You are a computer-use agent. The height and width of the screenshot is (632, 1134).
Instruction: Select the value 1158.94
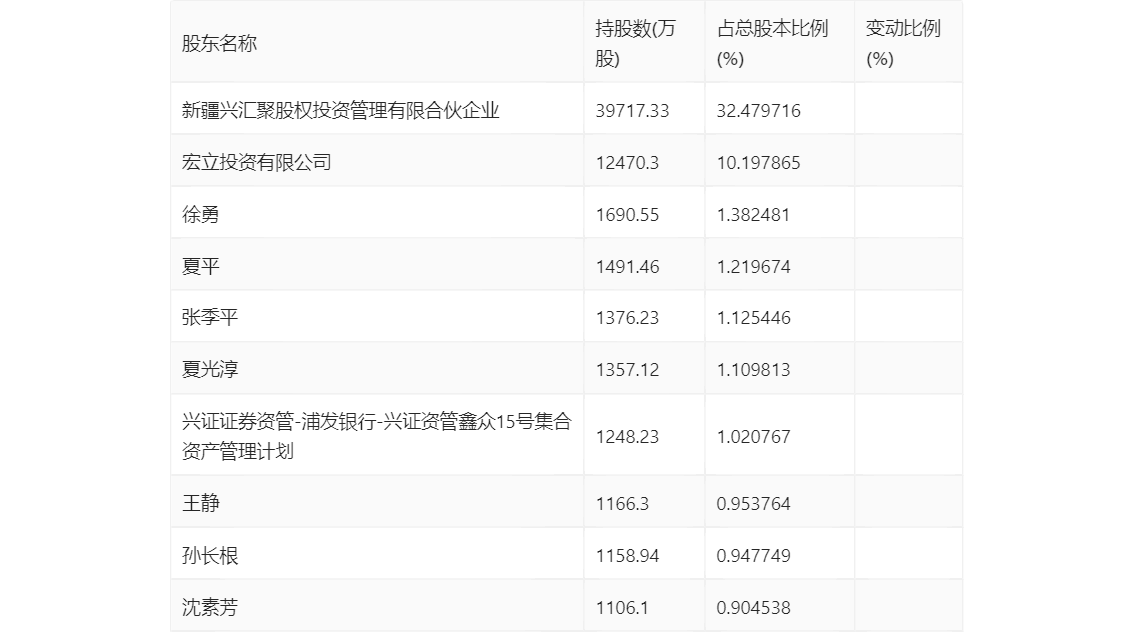(627, 555)
